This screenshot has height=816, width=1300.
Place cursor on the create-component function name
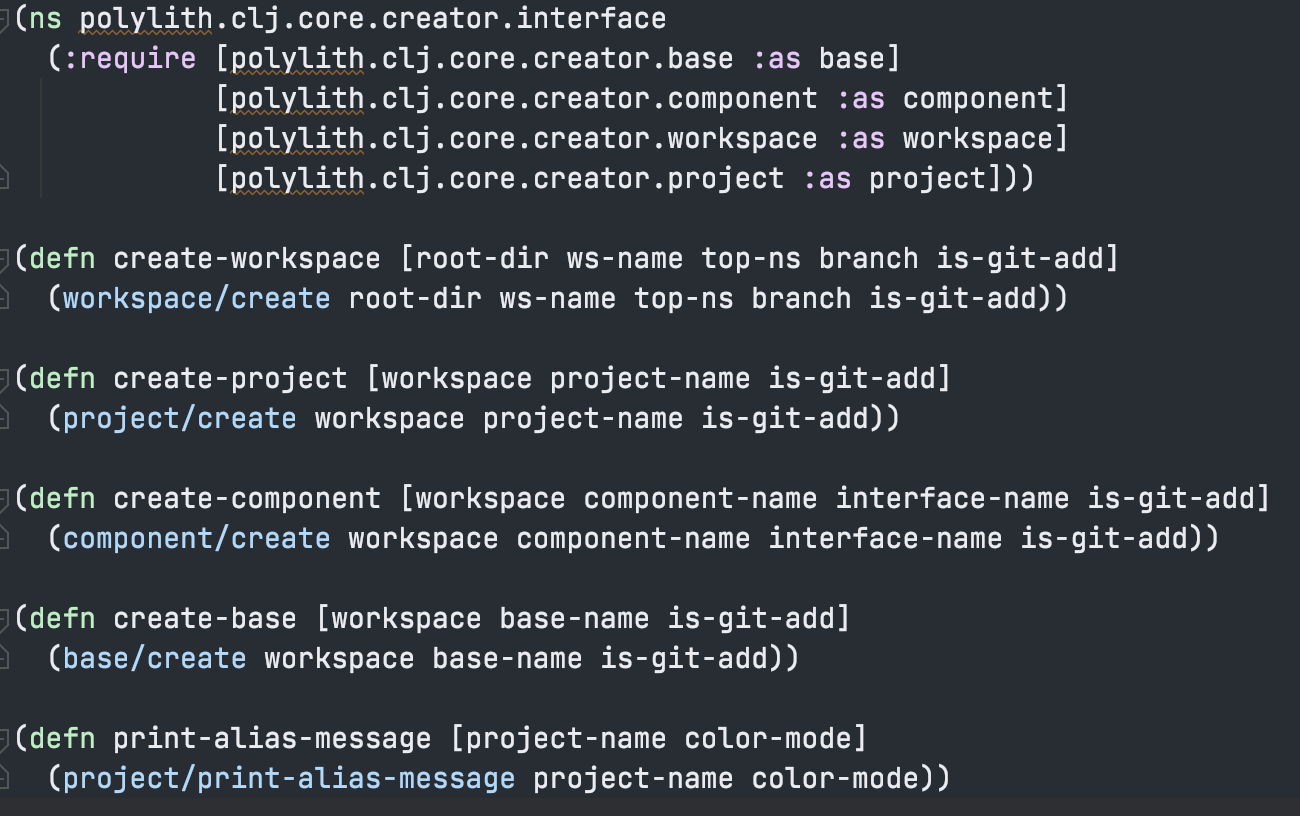pyautogui.click(x=246, y=498)
